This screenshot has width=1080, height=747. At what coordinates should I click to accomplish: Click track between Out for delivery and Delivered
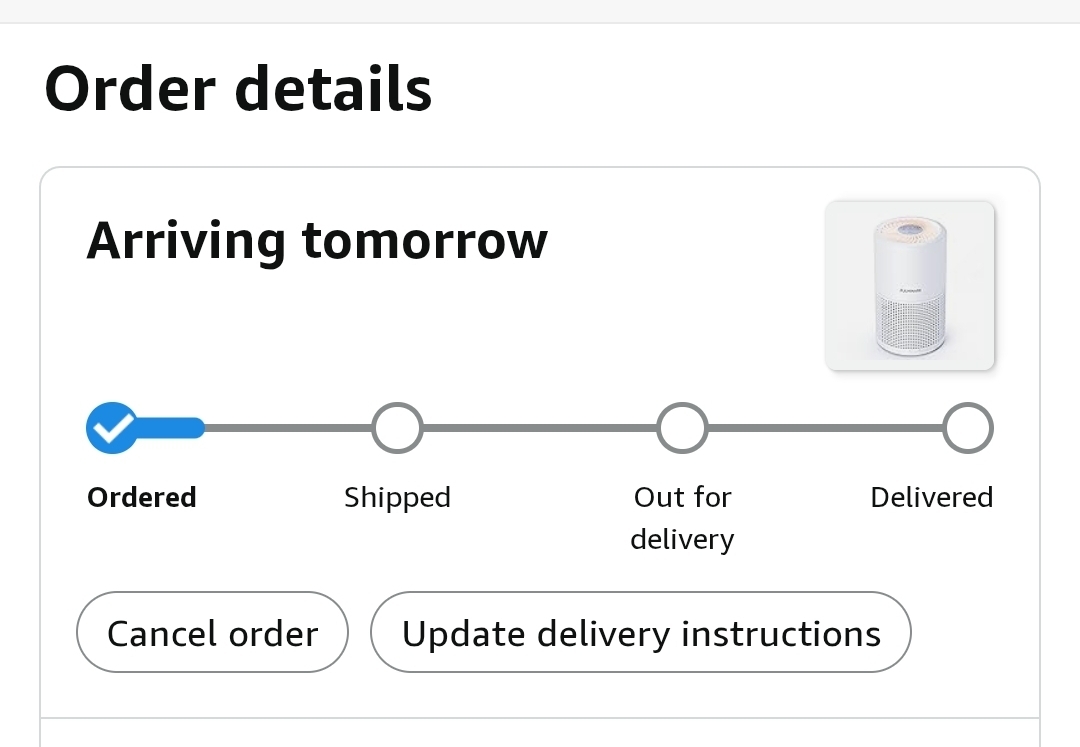point(826,428)
